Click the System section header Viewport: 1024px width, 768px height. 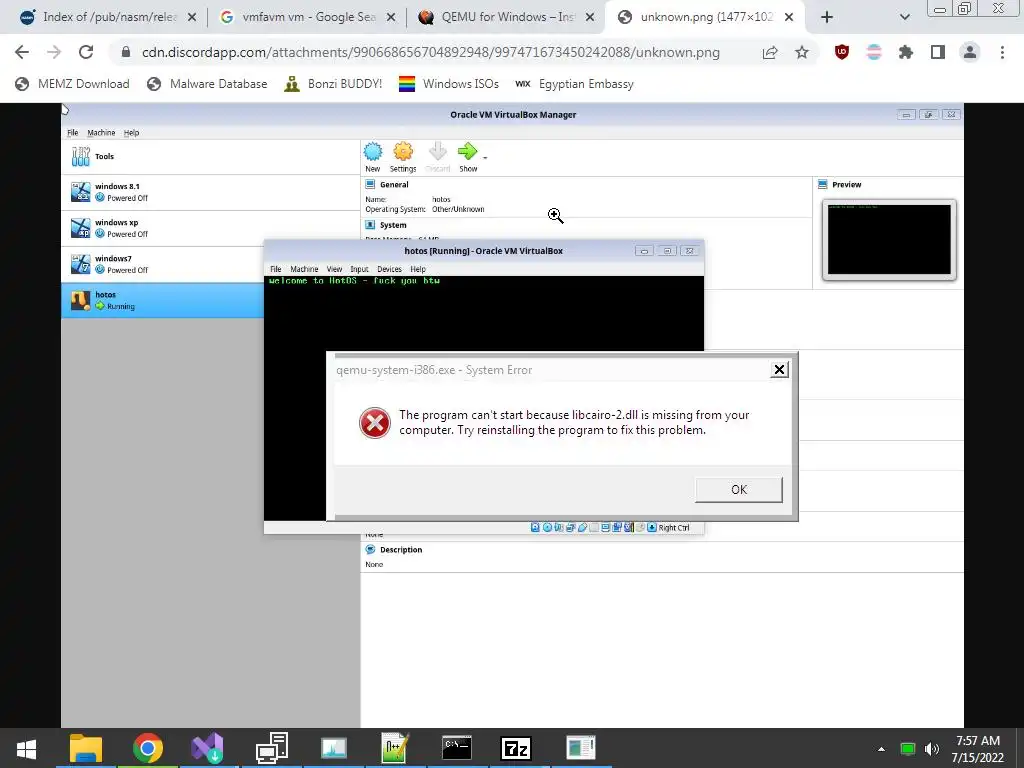click(393, 225)
